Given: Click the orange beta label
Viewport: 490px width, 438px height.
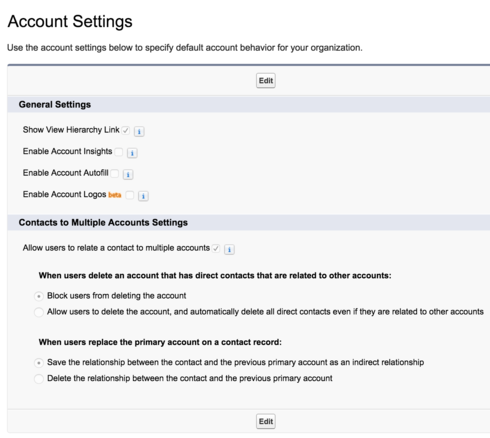Looking at the screenshot, I should point(115,195).
